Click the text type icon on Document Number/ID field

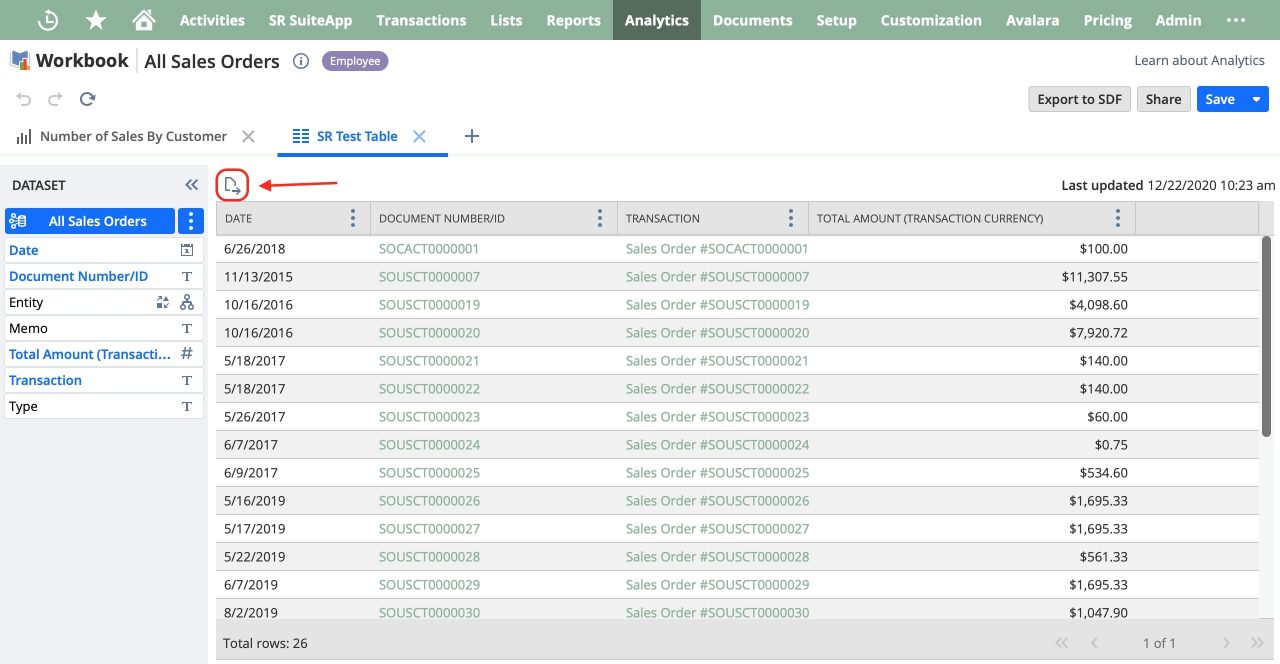(186, 276)
